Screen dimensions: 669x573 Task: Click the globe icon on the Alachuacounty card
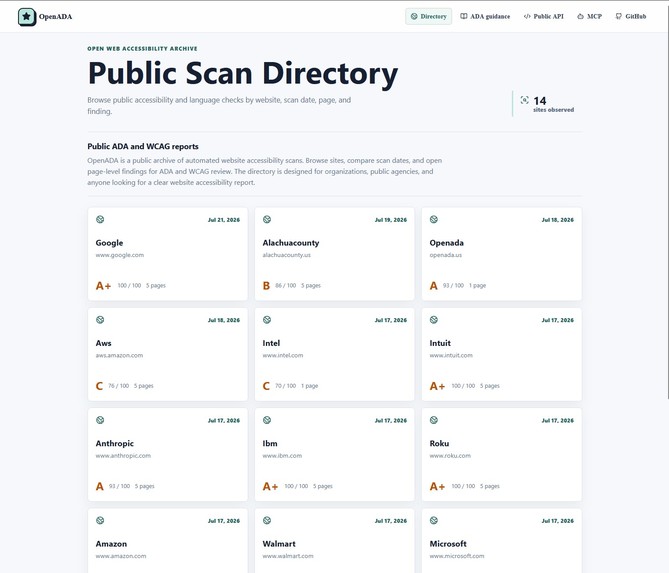click(267, 219)
